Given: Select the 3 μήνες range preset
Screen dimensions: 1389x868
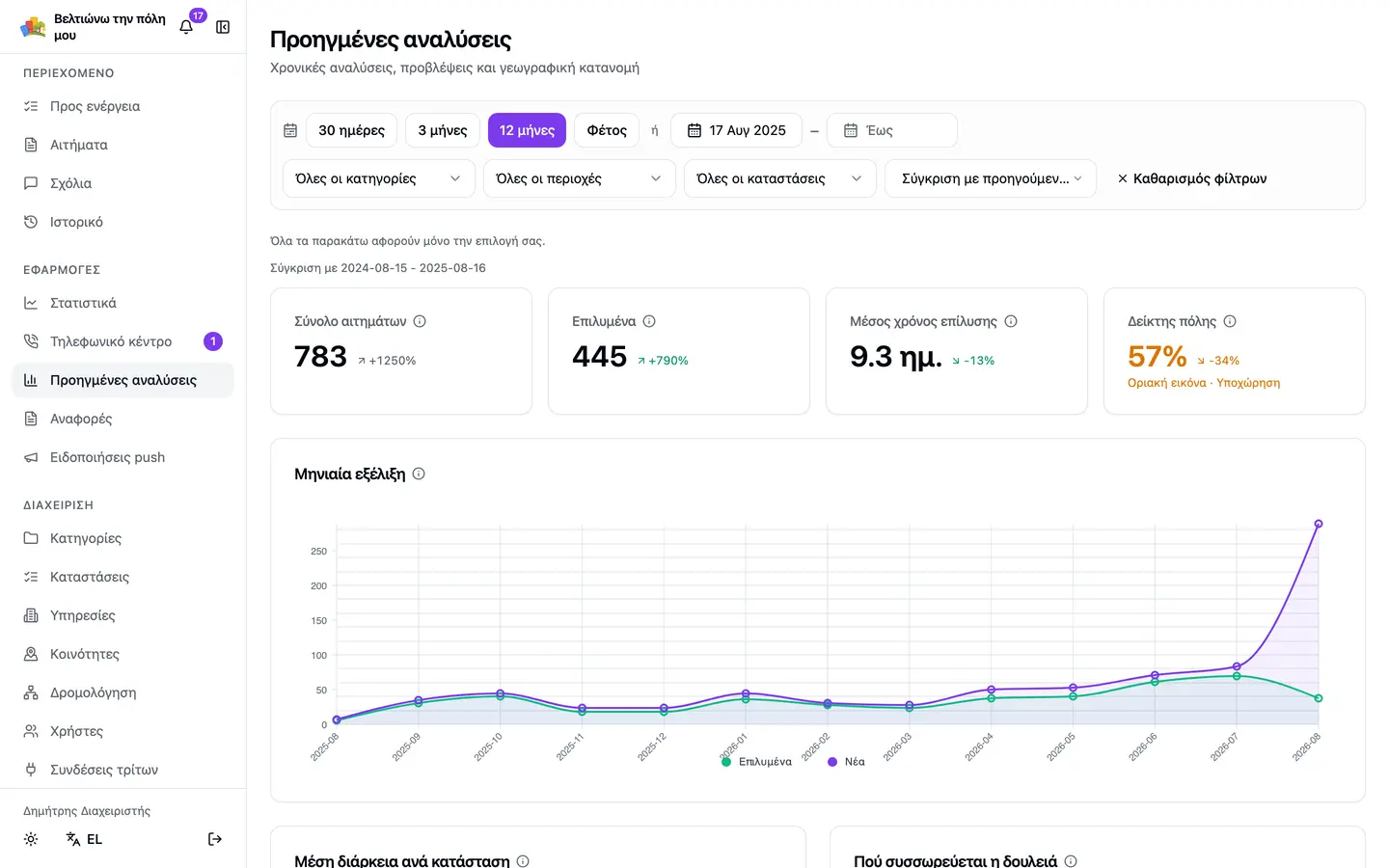Looking at the screenshot, I should coord(443,130).
